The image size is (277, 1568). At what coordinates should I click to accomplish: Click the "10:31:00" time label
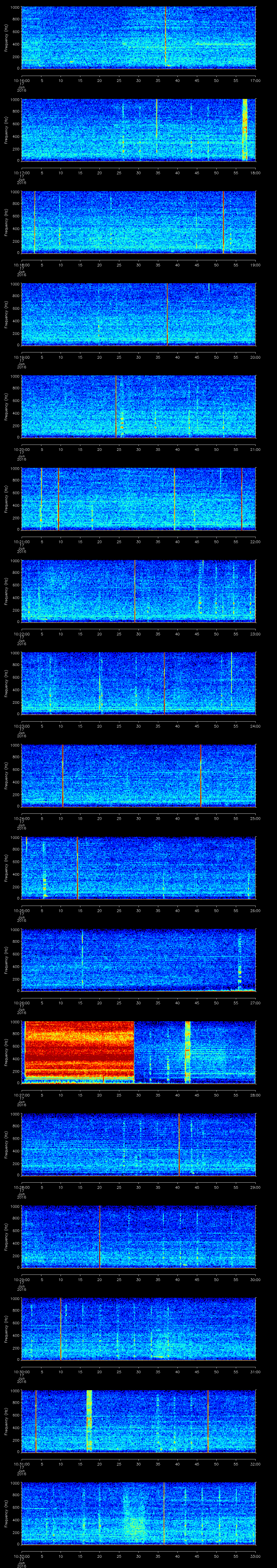point(22,1464)
